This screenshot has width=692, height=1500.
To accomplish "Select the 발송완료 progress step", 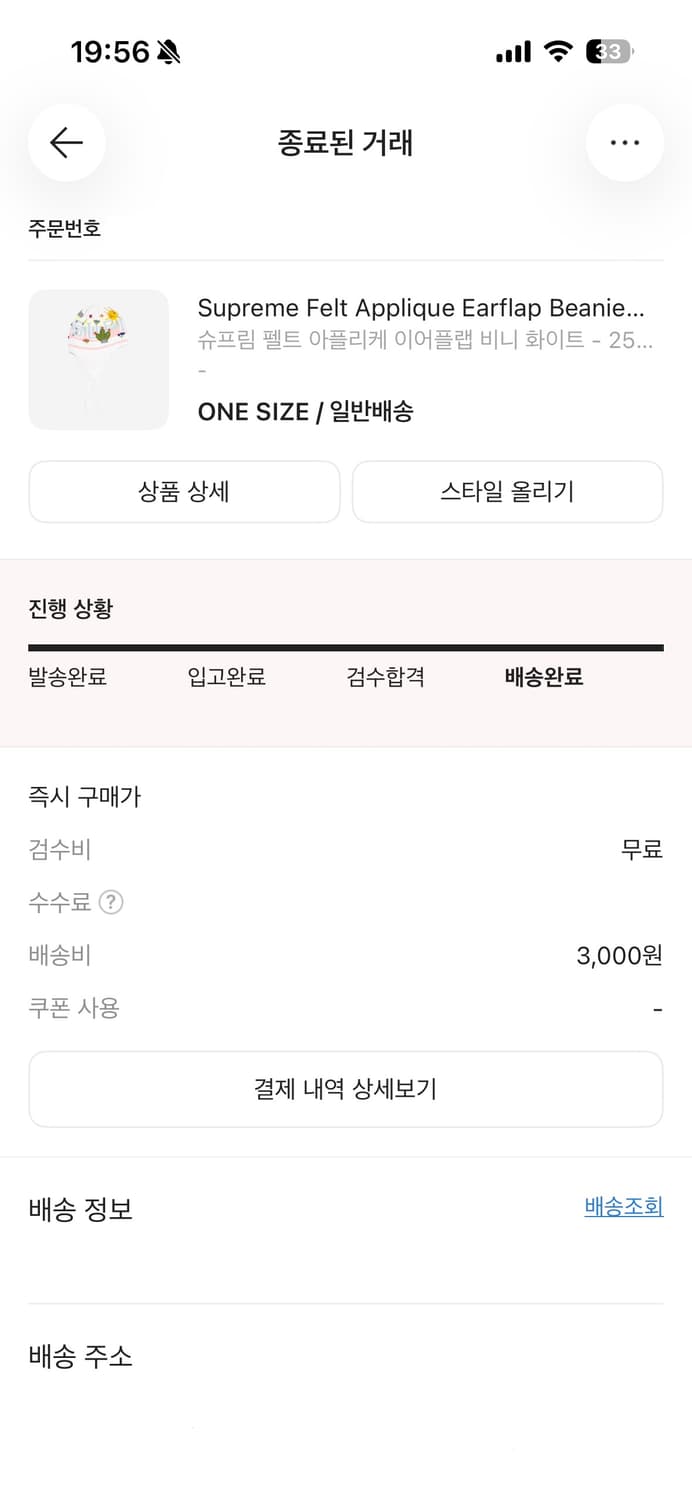I will pos(66,677).
